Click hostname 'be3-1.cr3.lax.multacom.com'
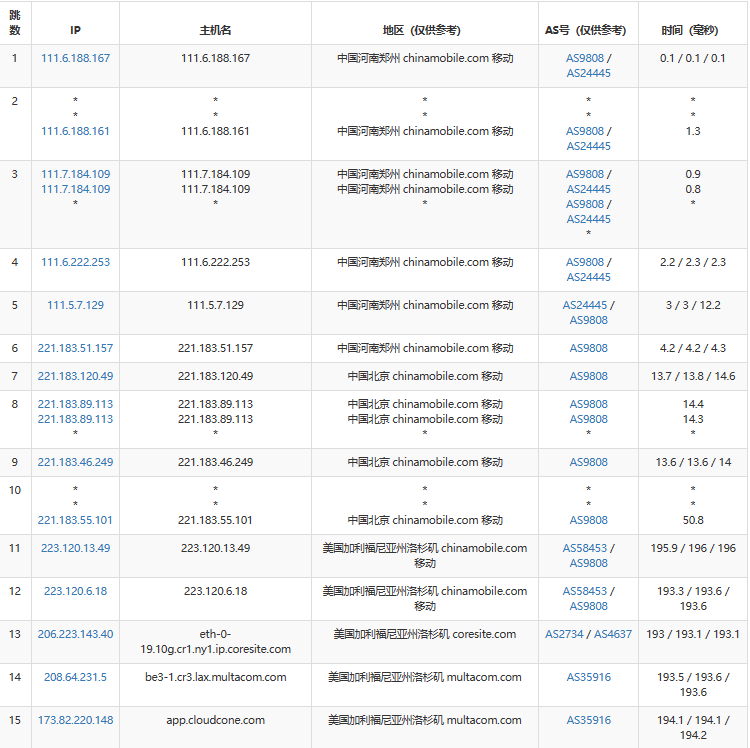This screenshot has height=748, width=750. (x=215, y=677)
